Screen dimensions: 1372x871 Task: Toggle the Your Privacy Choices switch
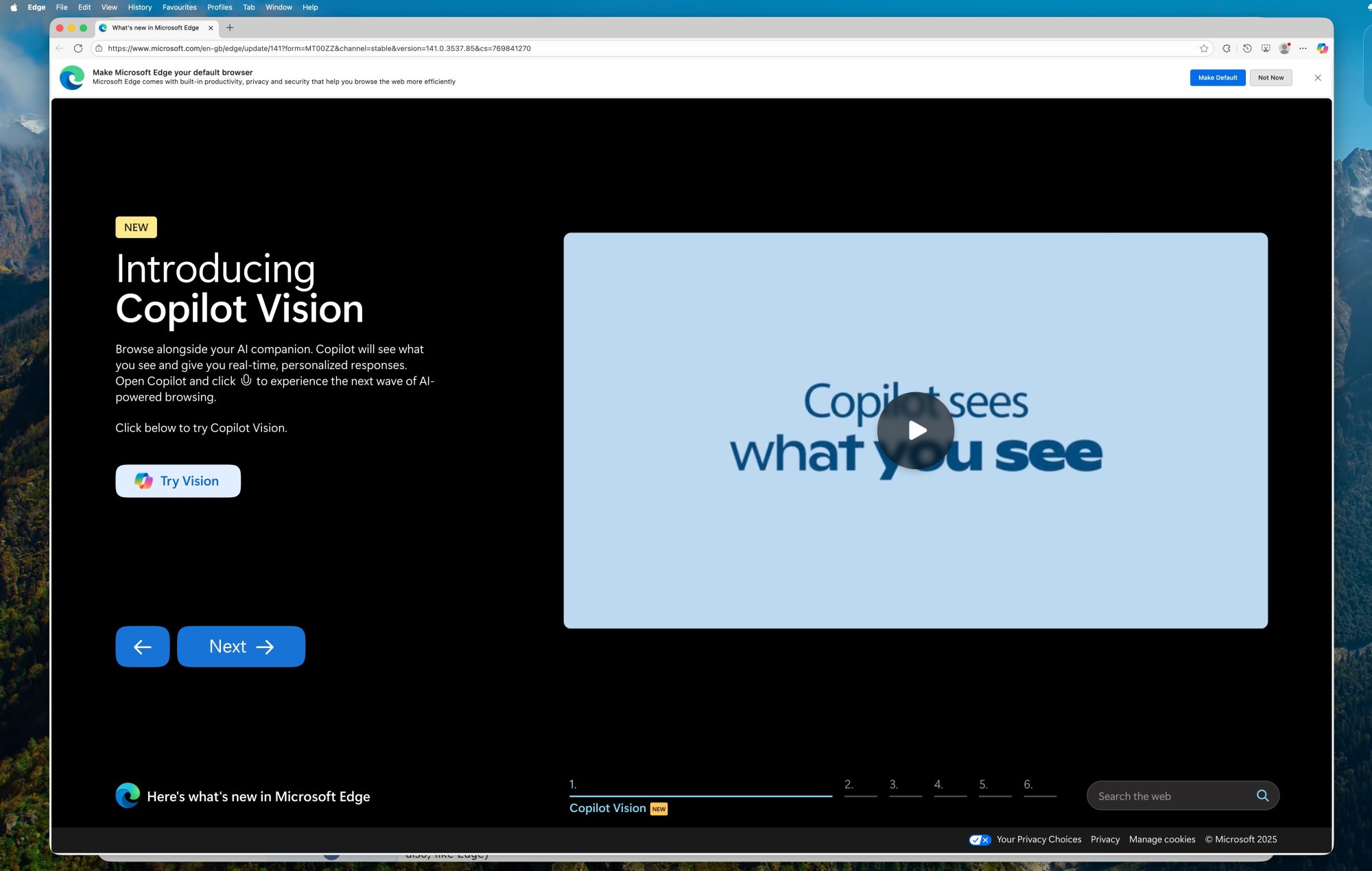click(980, 839)
